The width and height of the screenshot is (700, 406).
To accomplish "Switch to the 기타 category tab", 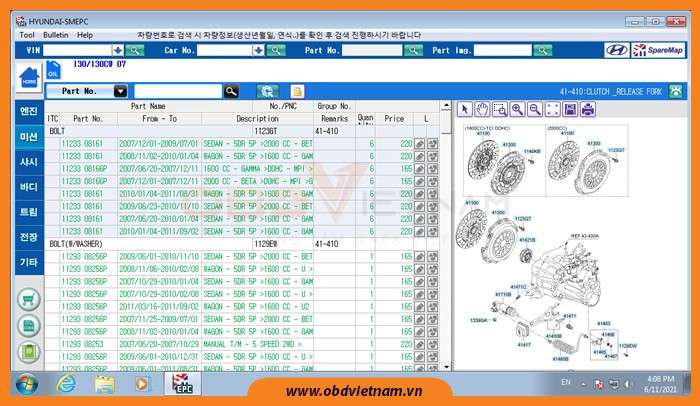I will [x=29, y=262].
